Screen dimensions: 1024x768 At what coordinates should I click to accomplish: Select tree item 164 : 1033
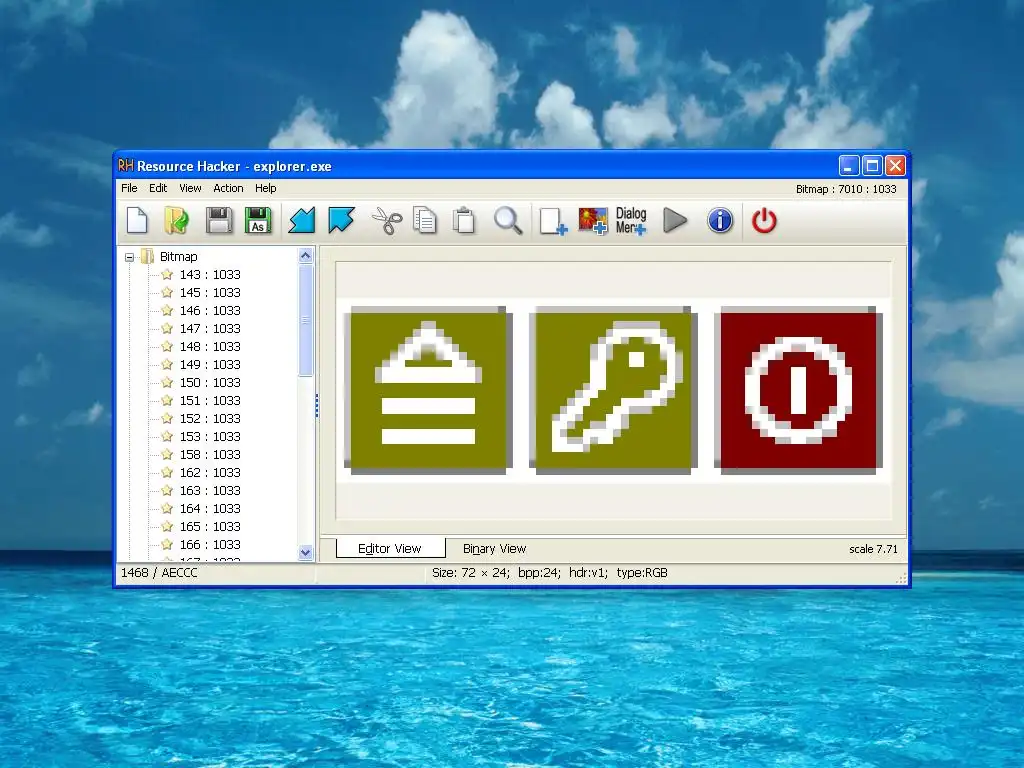pos(210,508)
